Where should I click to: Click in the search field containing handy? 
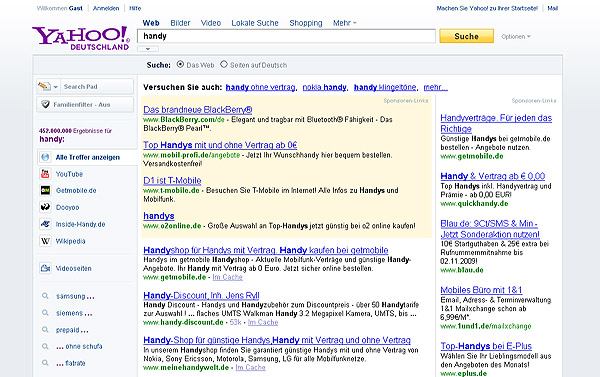pyautogui.click(x=286, y=36)
